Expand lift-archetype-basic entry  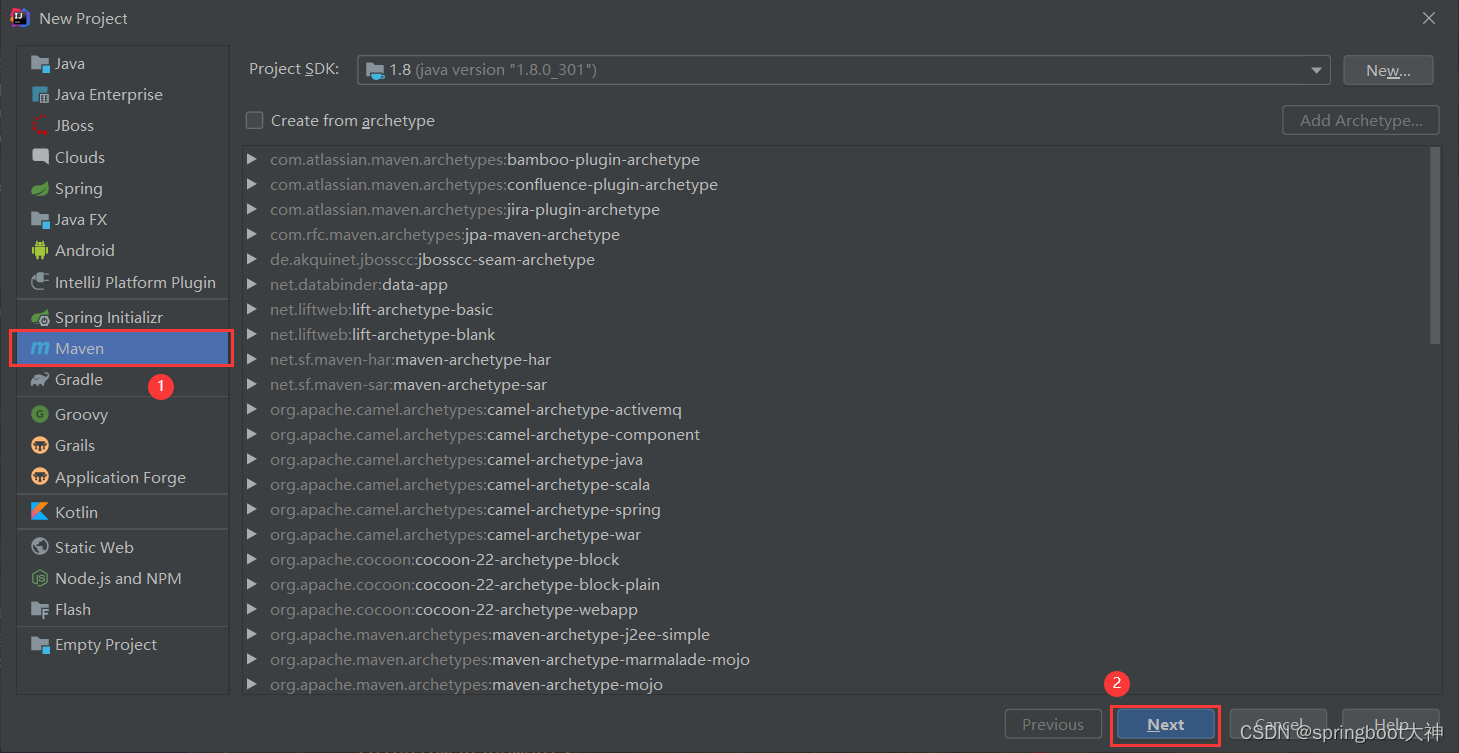pyautogui.click(x=252, y=310)
